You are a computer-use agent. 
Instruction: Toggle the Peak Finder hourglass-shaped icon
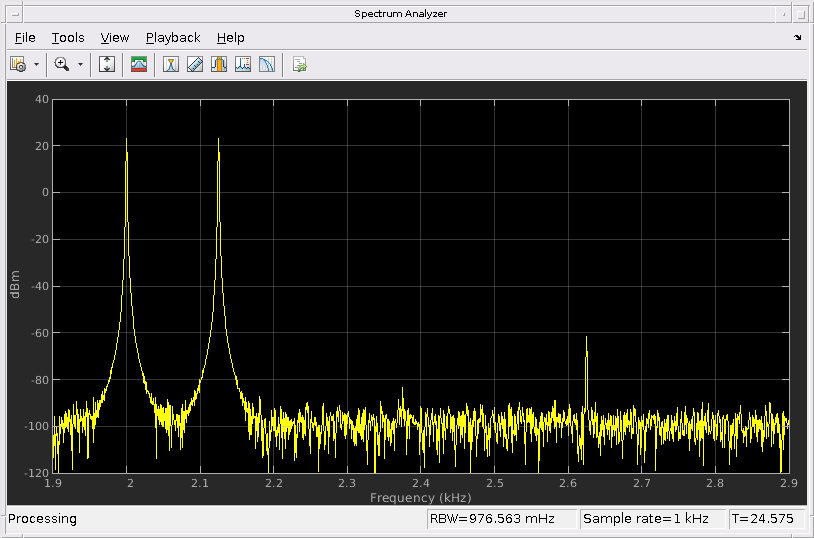tap(171, 64)
